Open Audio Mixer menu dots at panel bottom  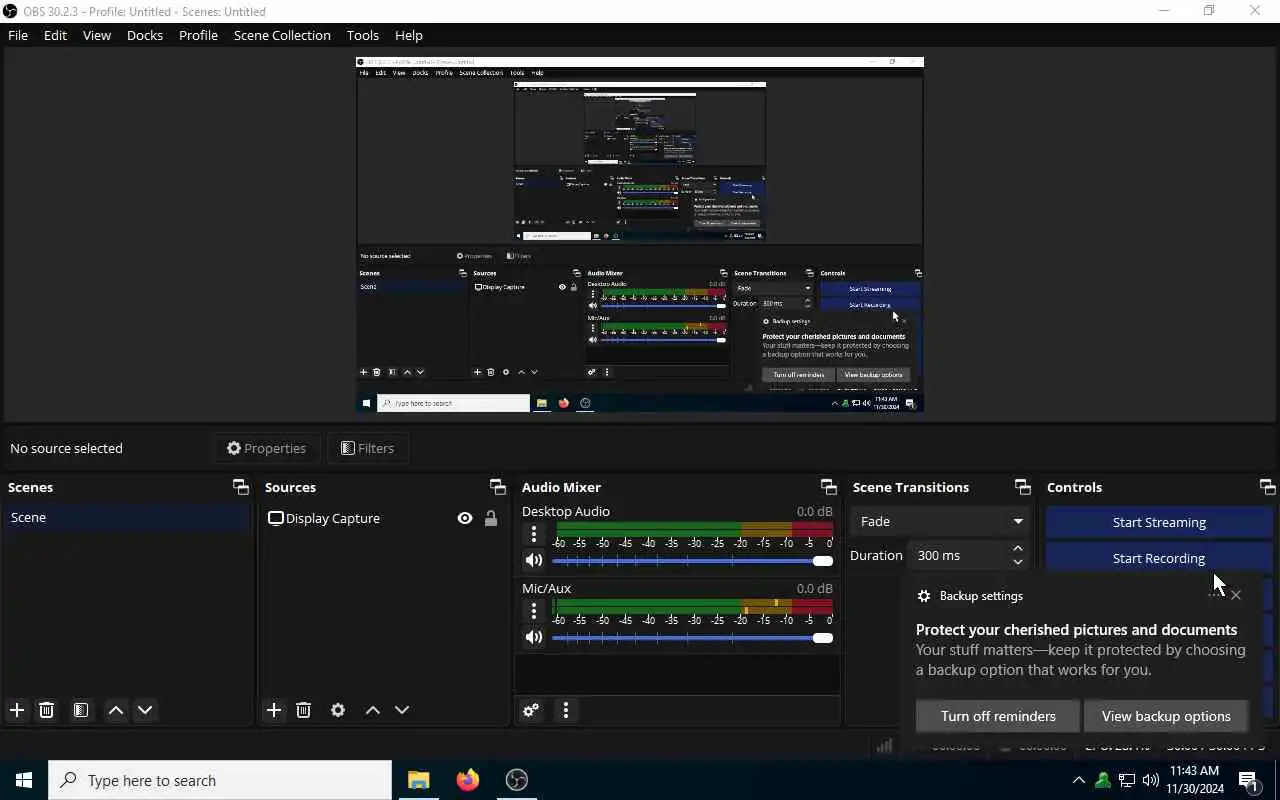point(566,710)
